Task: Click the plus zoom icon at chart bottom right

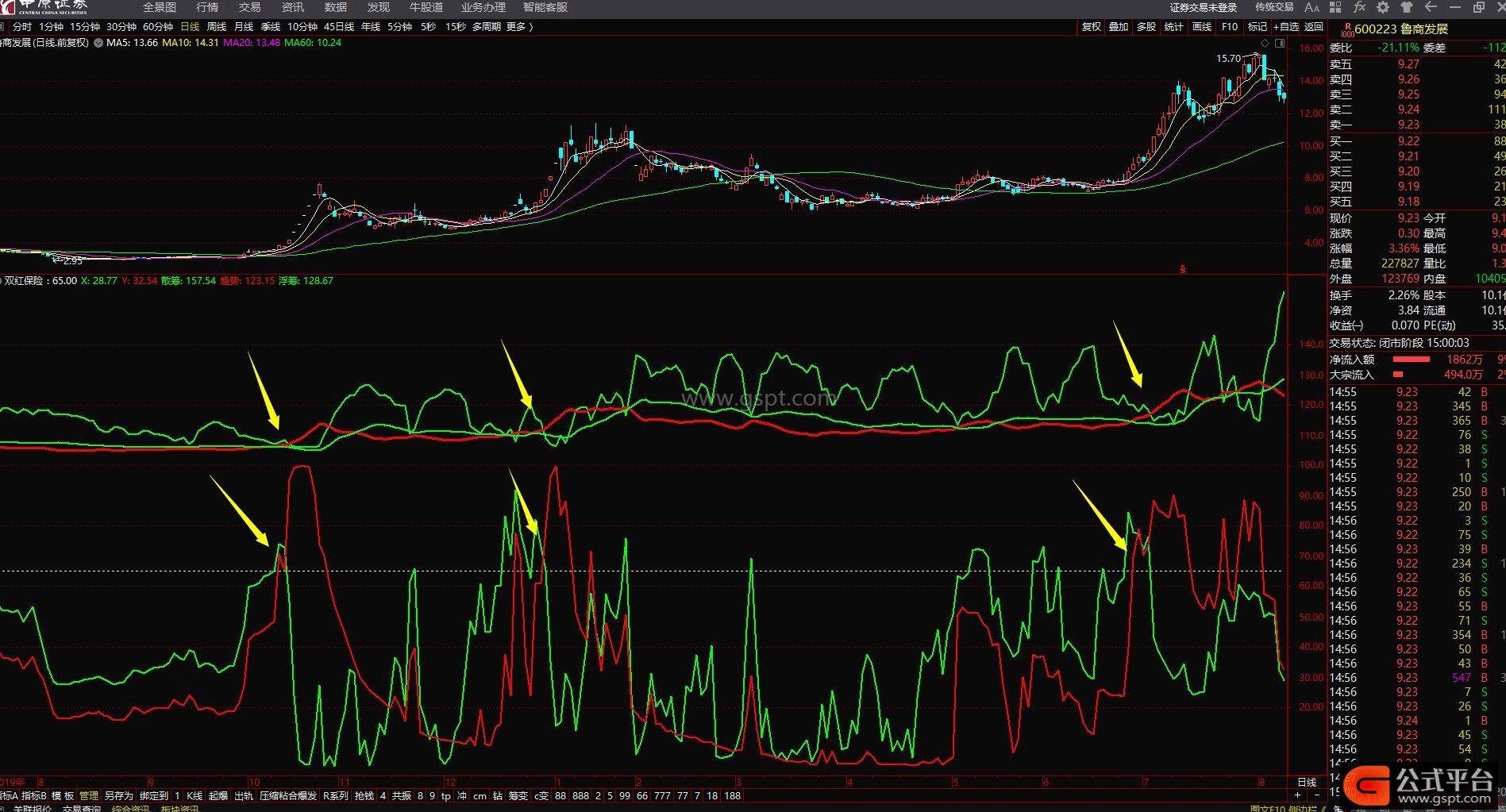Action: click(1297, 795)
